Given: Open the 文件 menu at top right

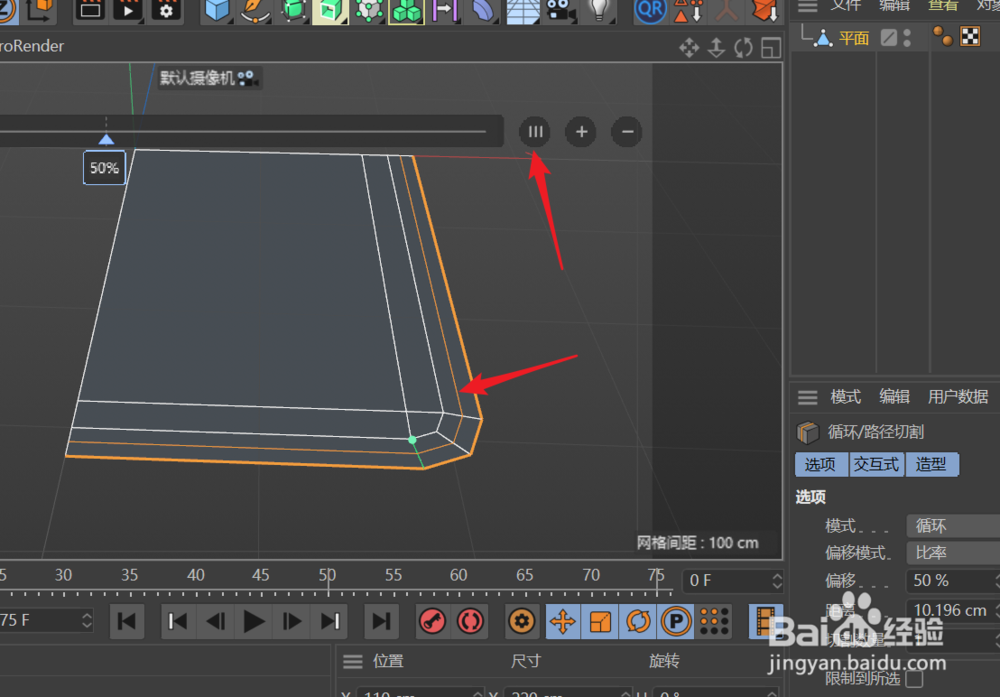Looking at the screenshot, I should (846, 7).
